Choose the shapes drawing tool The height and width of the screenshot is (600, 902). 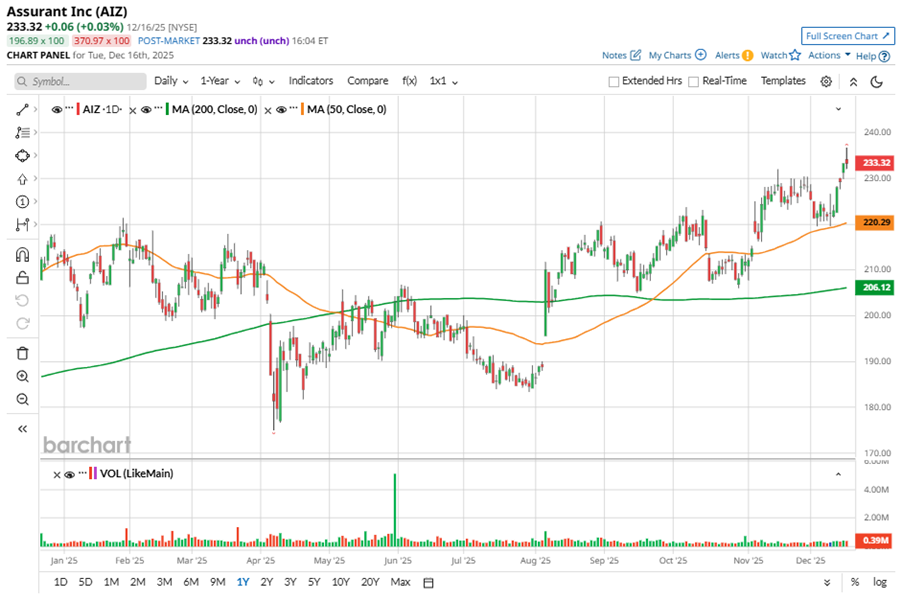click(x=22, y=155)
